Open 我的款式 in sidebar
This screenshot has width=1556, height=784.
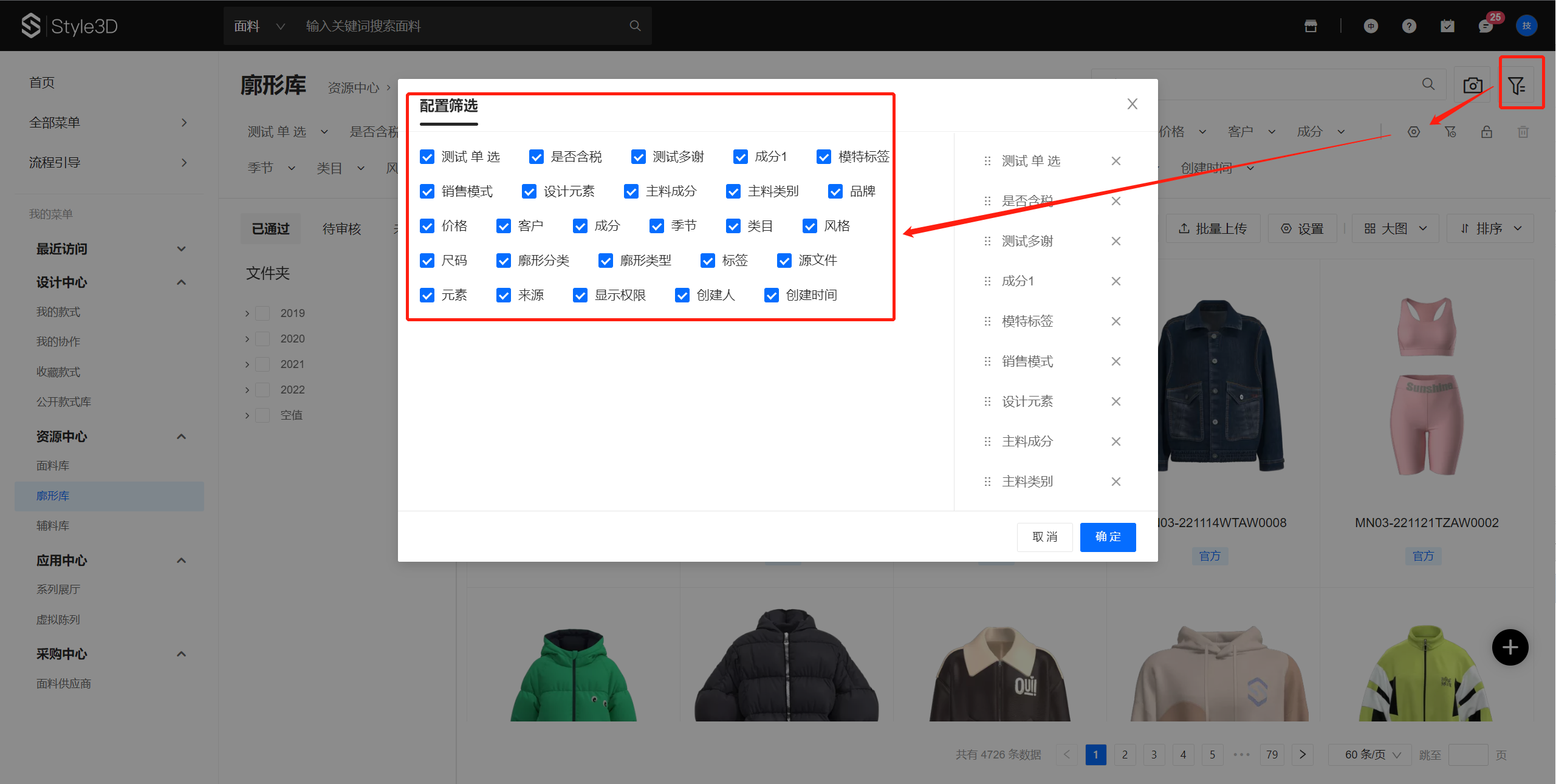point(58,312)
